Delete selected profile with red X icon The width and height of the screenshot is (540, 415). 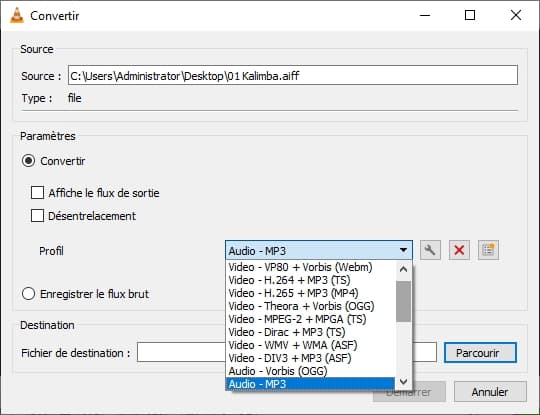pyautogui.click(x=459, y=250)
